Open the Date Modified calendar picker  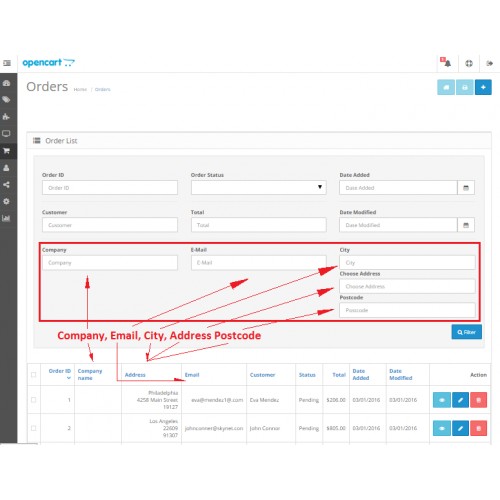pyautogui.click(x=466, y=225)
